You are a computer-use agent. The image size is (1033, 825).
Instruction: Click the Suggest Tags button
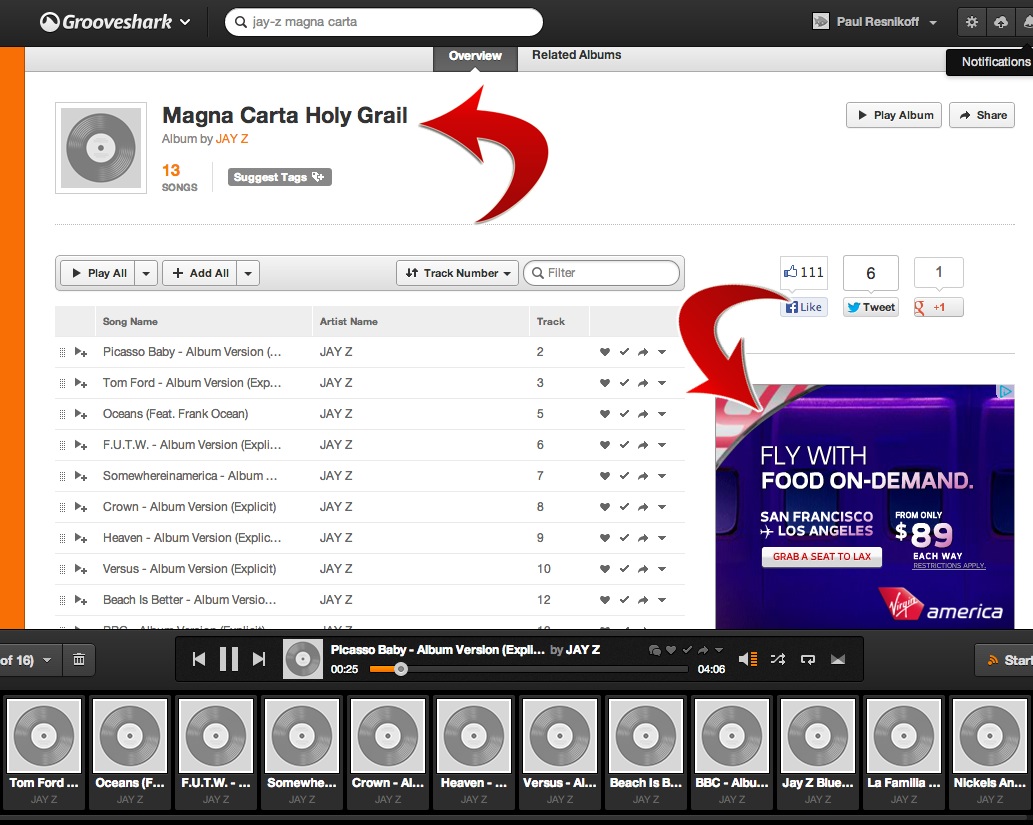tap(279, 177)
